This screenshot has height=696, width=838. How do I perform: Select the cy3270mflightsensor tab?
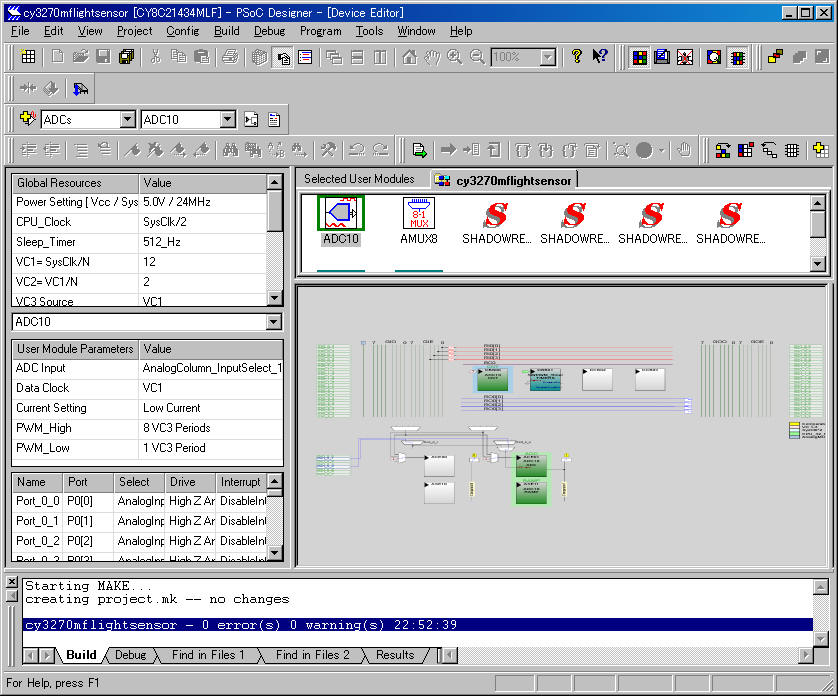pyautogui.click(x=505, y=181)
